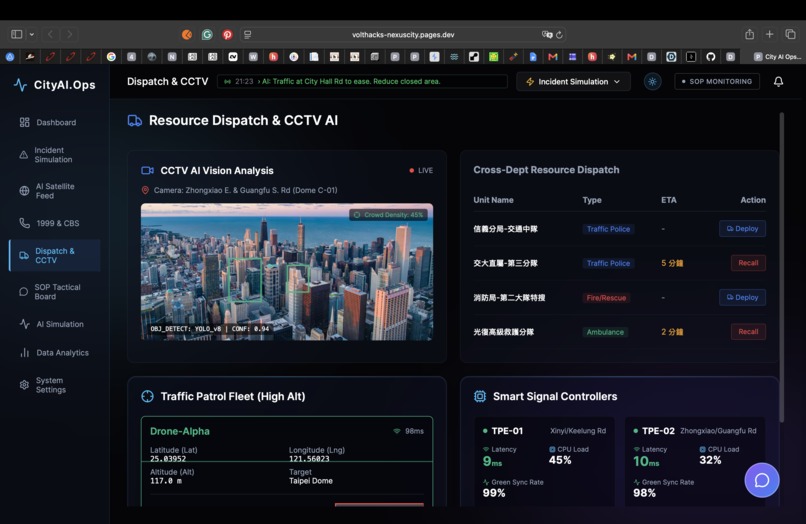806x524 pixels.
Task: Select the Drone-Alpha card title
Action: [180, 431]
